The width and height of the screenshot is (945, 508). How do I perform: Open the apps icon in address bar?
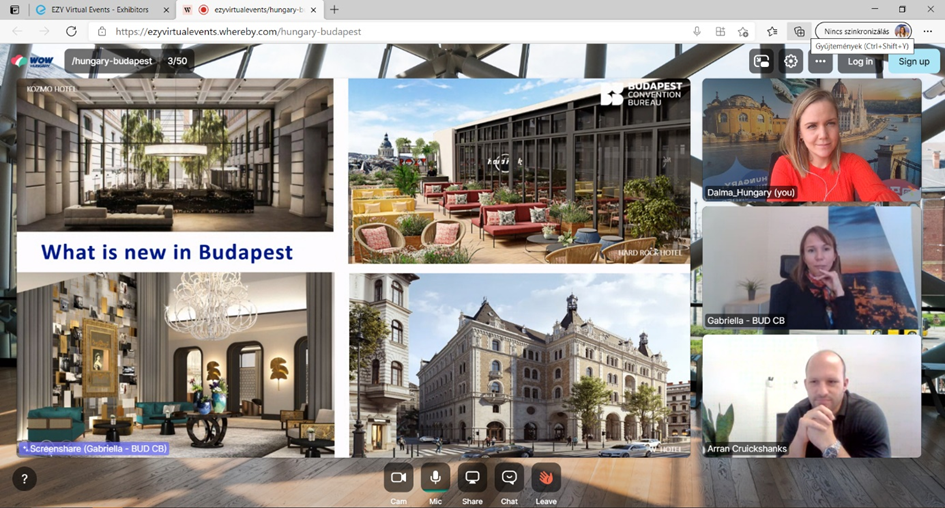pyautogui.click(x=720, y=31)
